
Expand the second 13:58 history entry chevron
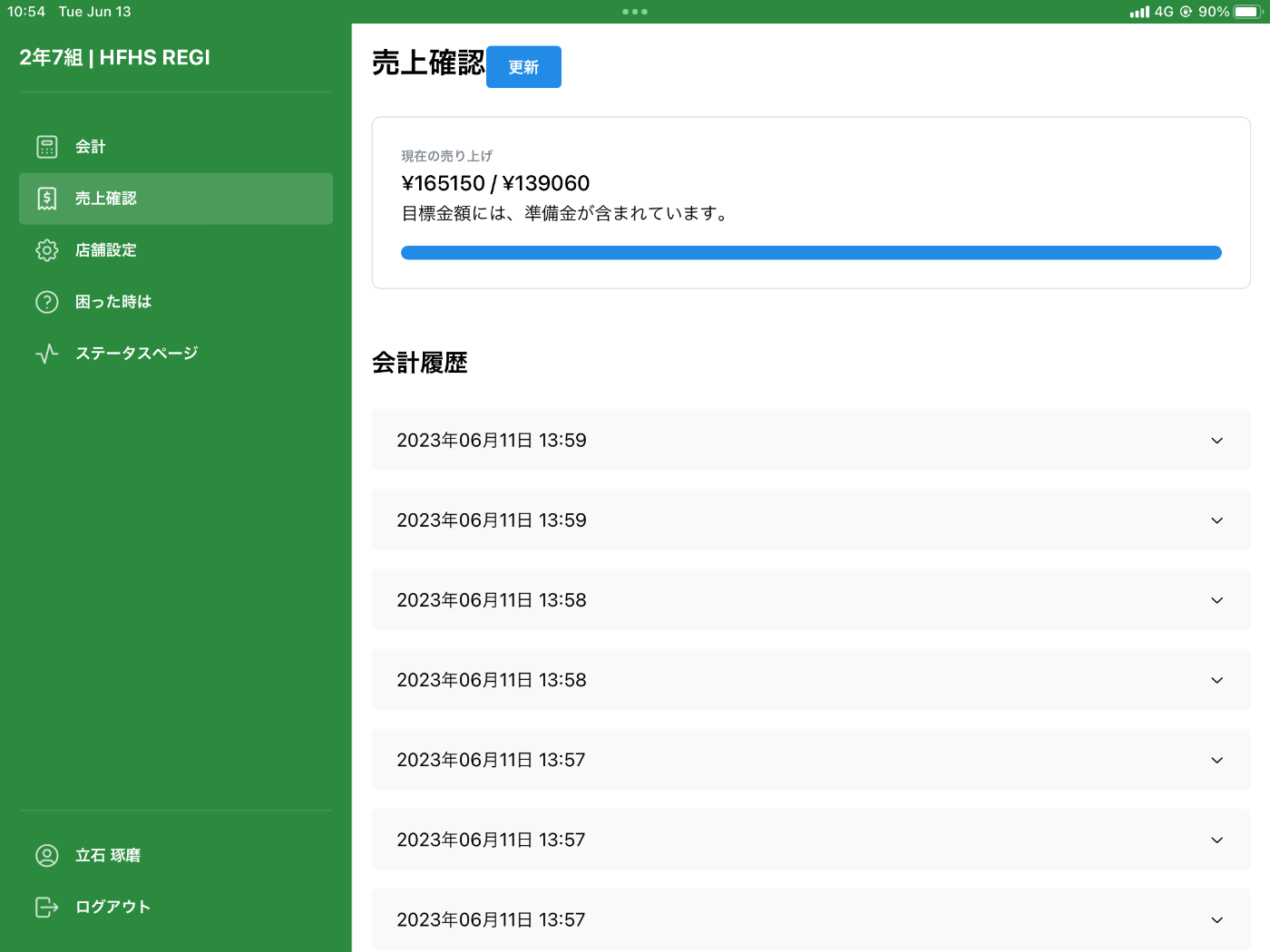[1217, 680]
